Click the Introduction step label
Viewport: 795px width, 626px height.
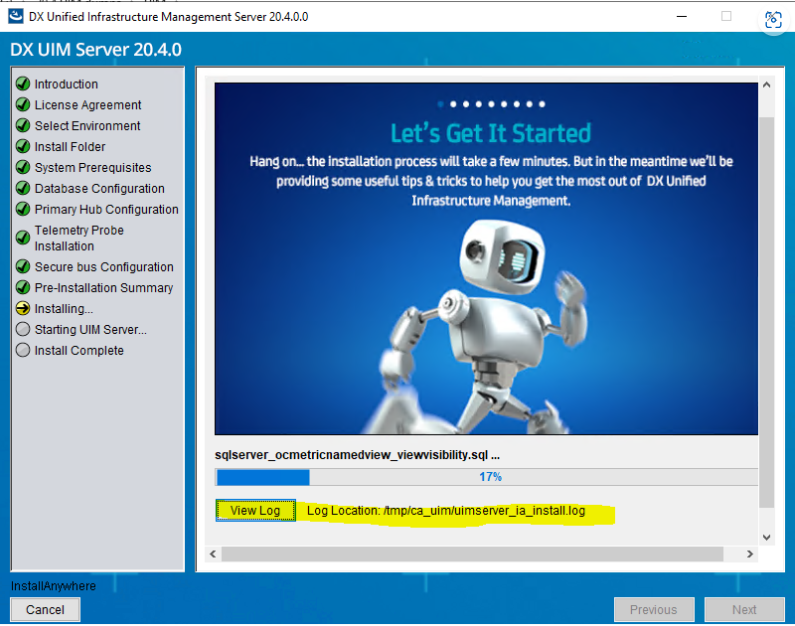click(x=66, y=84)
